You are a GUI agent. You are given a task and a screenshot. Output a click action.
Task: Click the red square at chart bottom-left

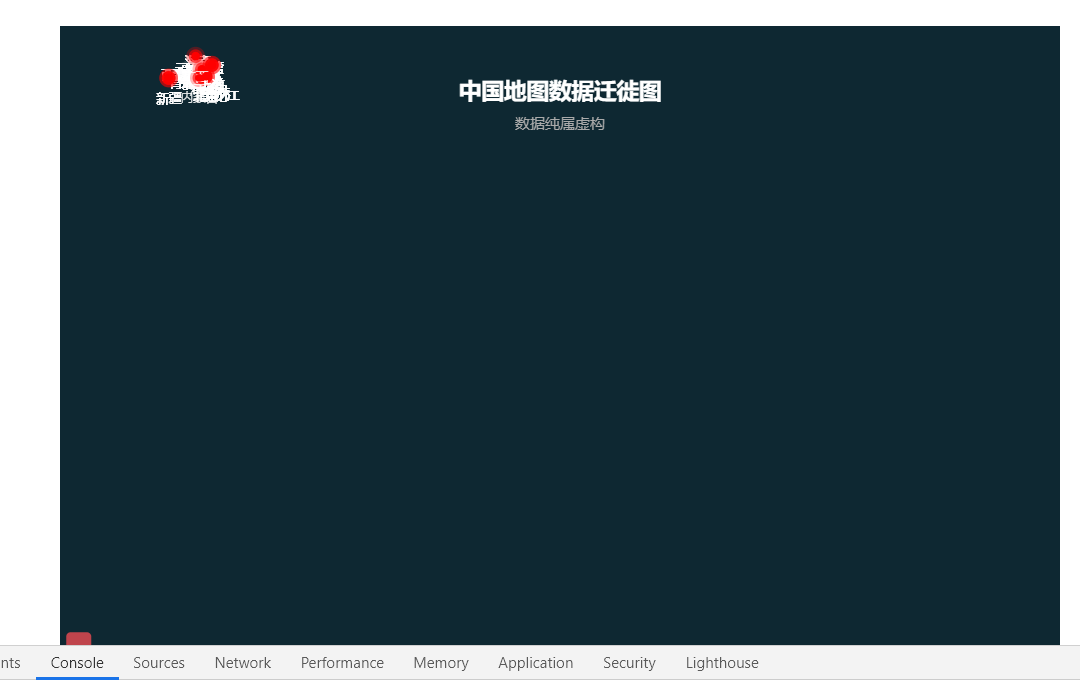coord(79,639)
